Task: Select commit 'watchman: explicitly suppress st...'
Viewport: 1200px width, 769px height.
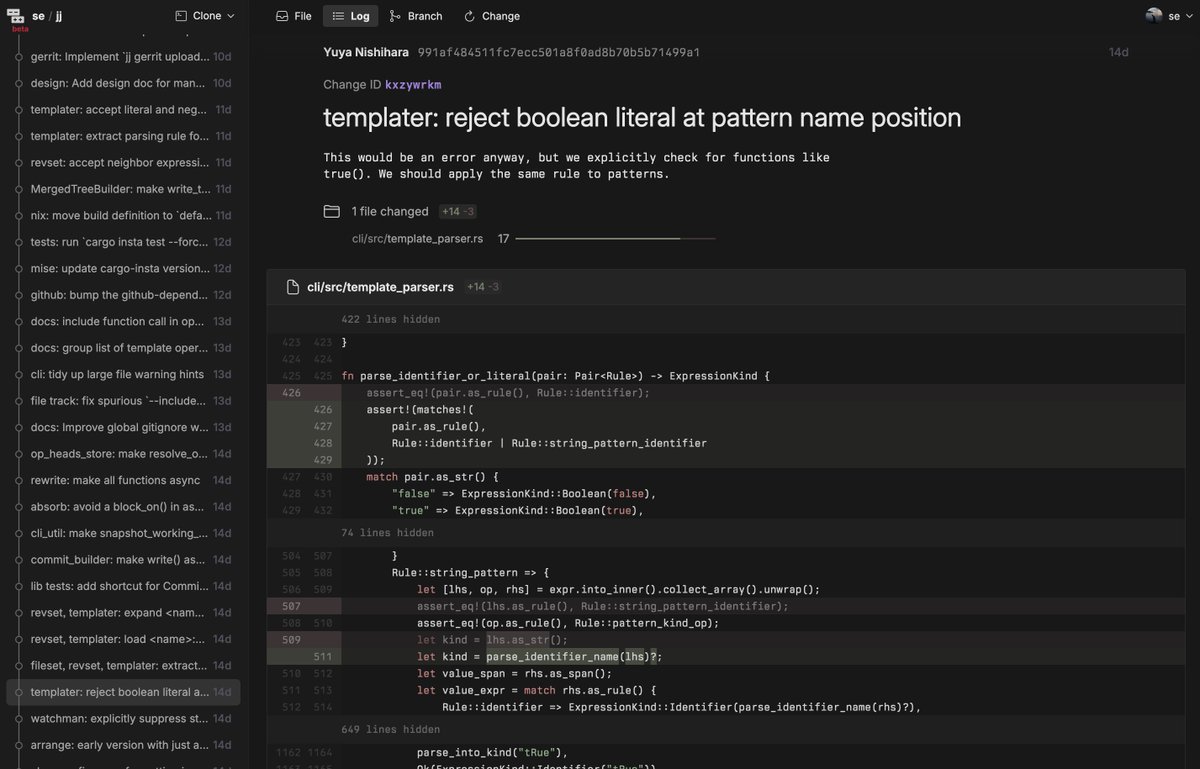Action: pos(124,719)
